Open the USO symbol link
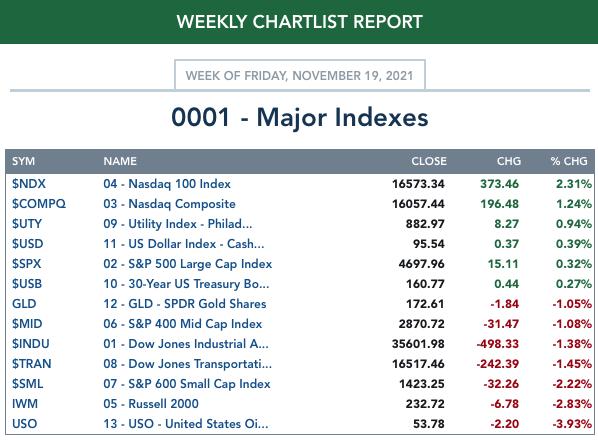 [x=24, y=424]
